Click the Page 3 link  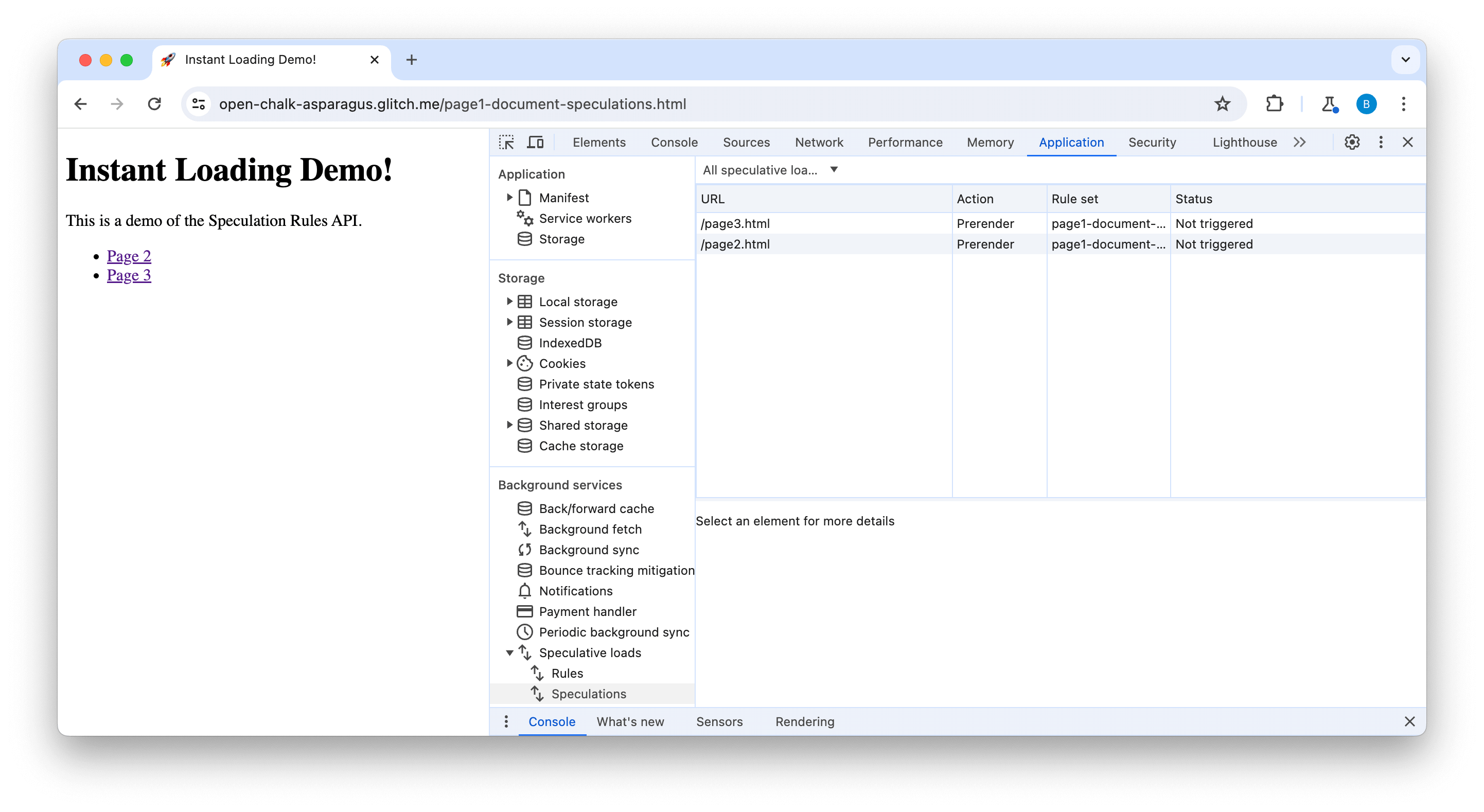[129, 275]
